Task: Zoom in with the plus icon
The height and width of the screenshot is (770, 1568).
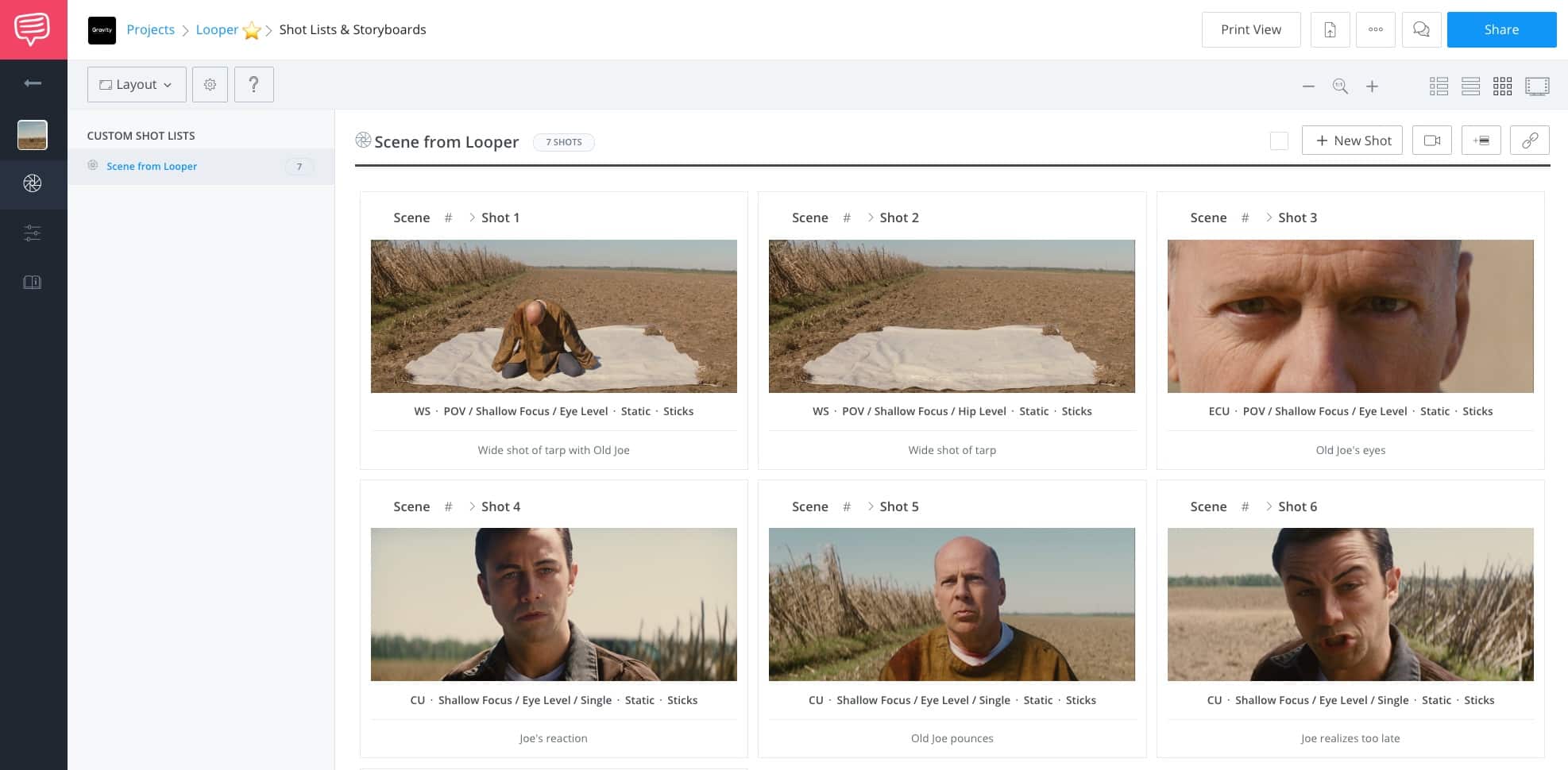Action: tap(1372, 86)
